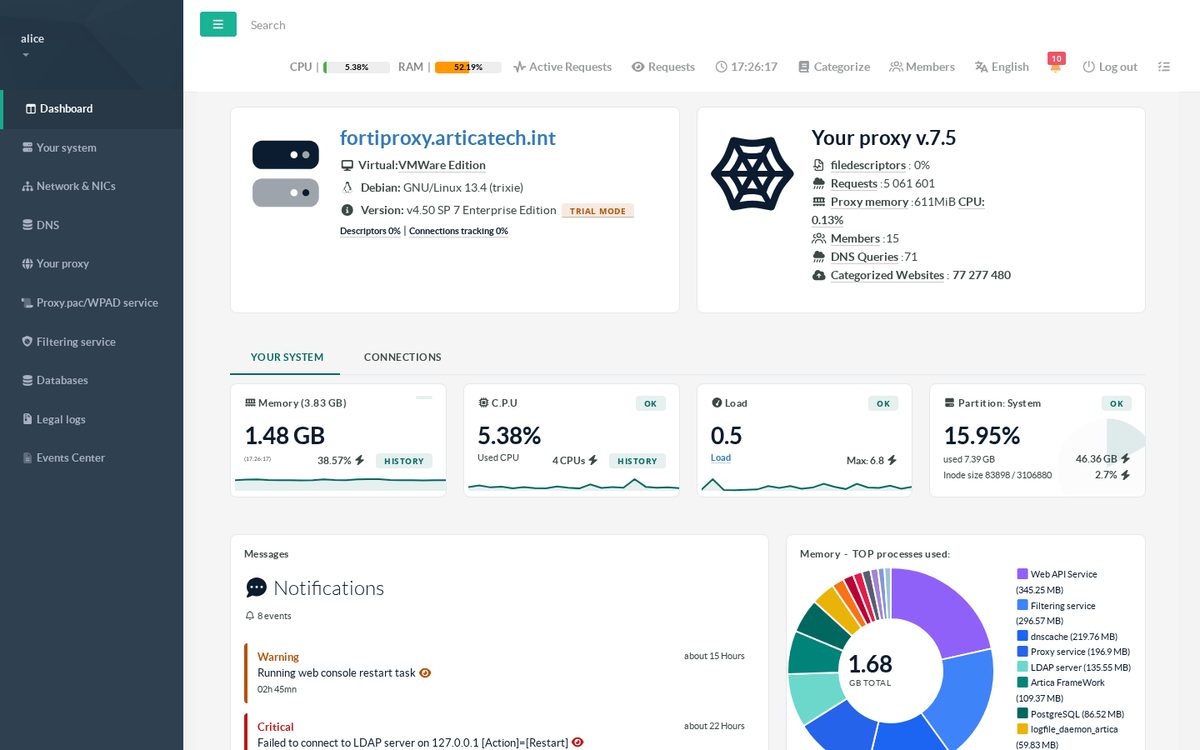Click the Load OK status badge
This screenshot has height=750, width=1200.
[x=883, y=404]
